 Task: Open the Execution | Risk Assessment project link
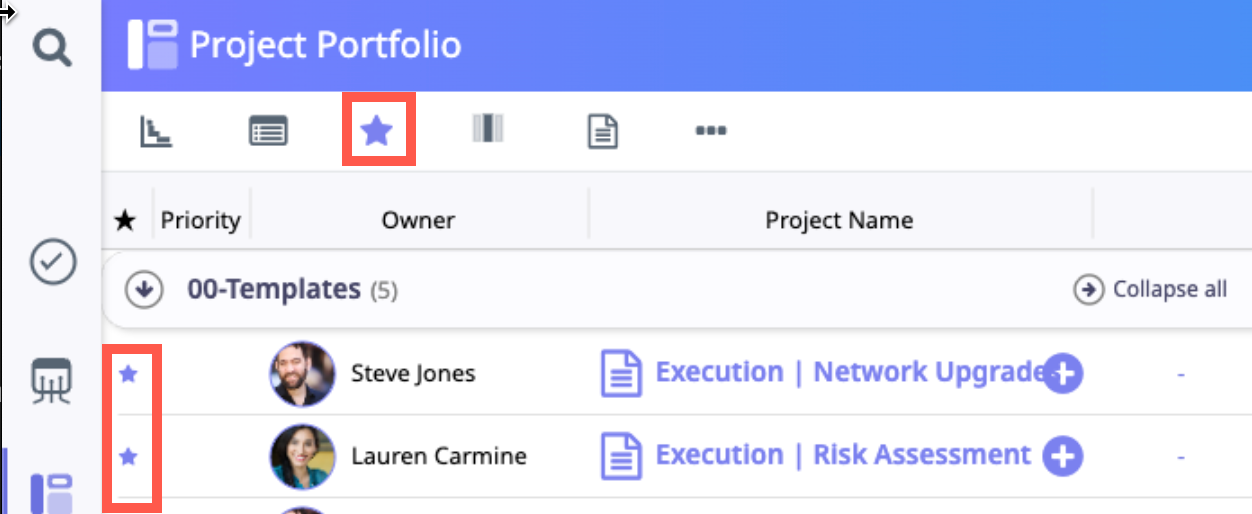[x=842, y=456]
